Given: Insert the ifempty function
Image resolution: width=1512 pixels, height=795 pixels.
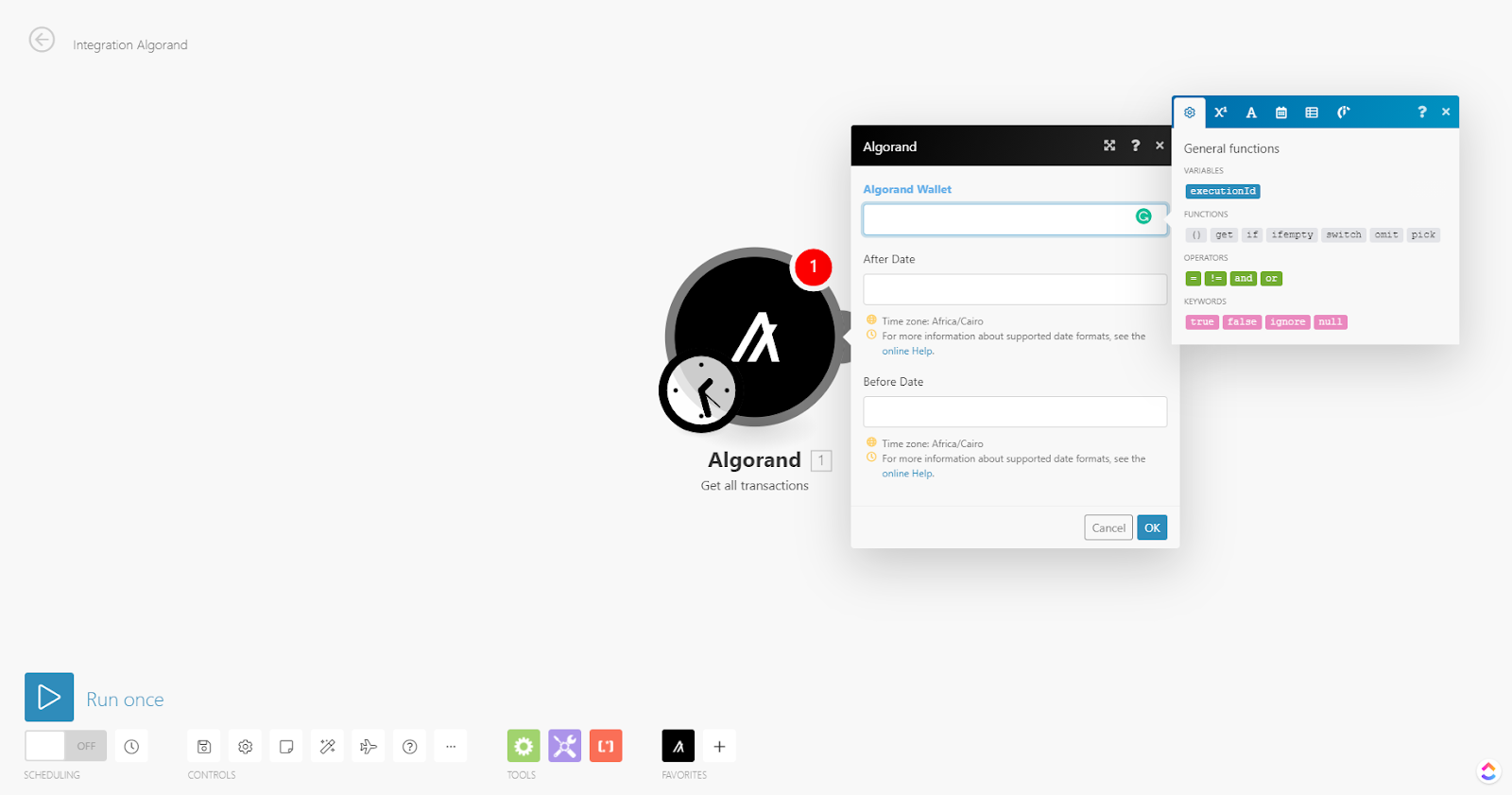Looking at the screenshot, I should 1292,234.
